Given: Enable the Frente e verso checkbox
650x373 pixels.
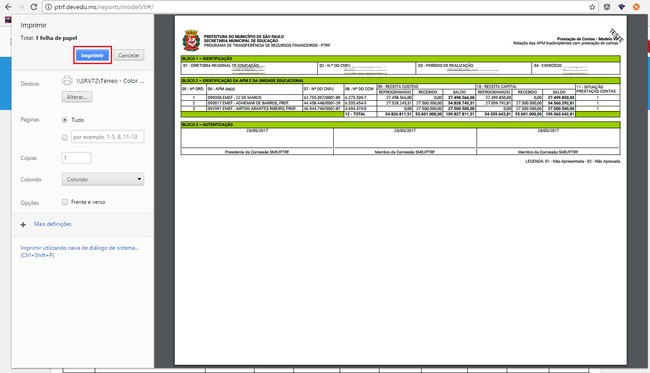Looking at the screenshot, I should click(x=65, y=202).
